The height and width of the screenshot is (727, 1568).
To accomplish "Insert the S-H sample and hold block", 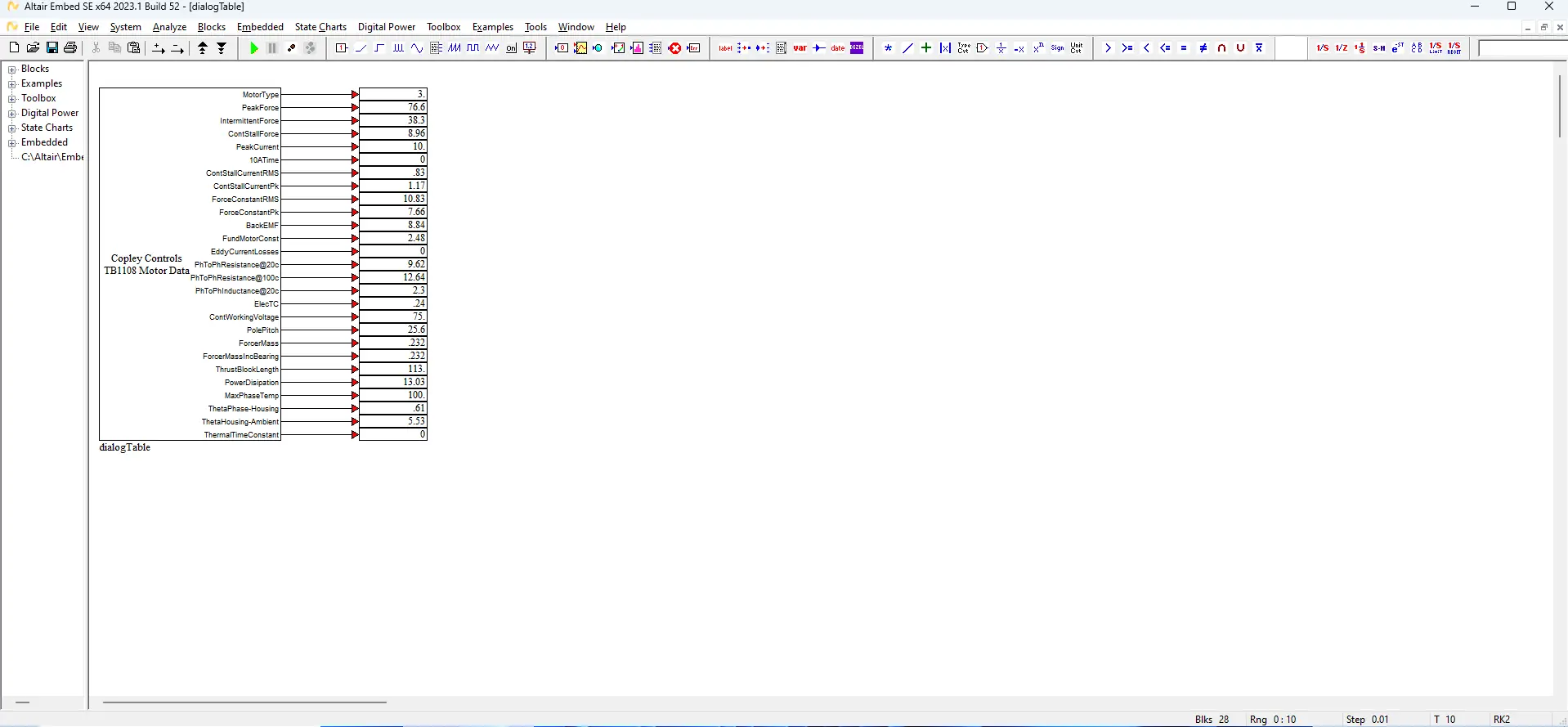I will click(x=1379, y=48).
